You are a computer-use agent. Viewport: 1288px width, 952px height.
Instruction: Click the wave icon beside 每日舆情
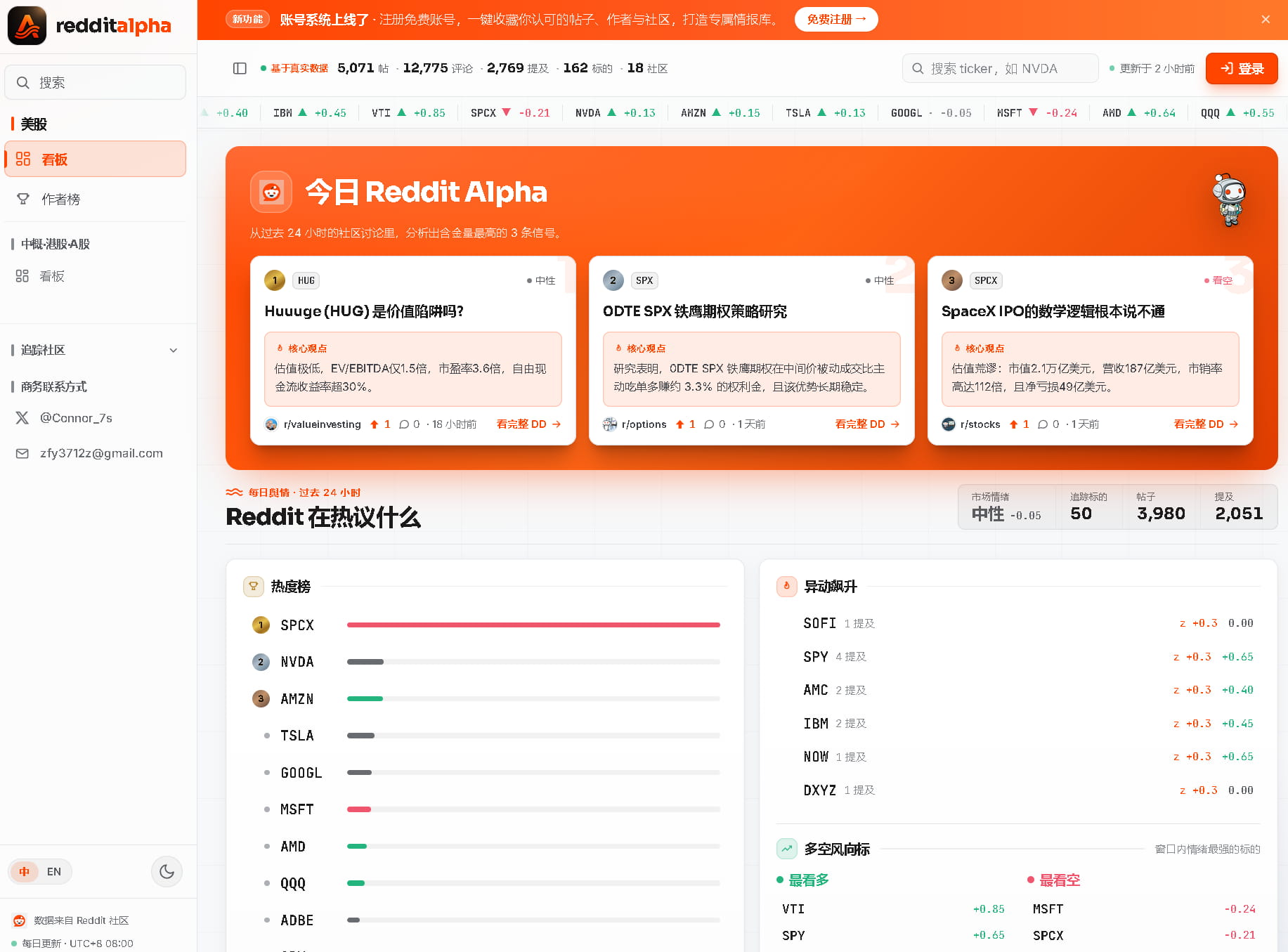click(235, 493)
